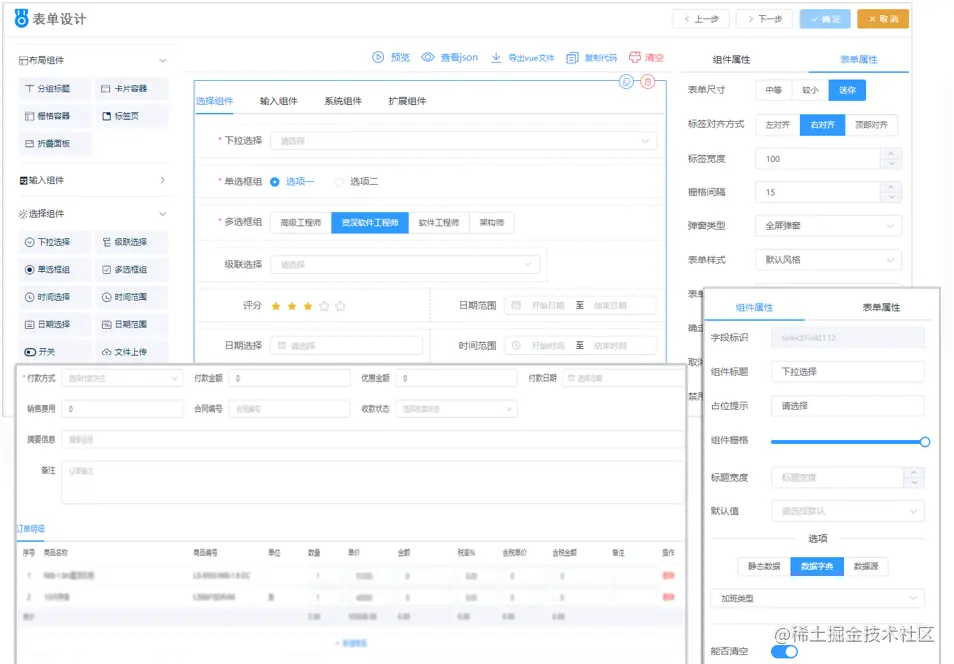
Task: Increase 标签宽度 stepper value
Action: click(891, 154)
